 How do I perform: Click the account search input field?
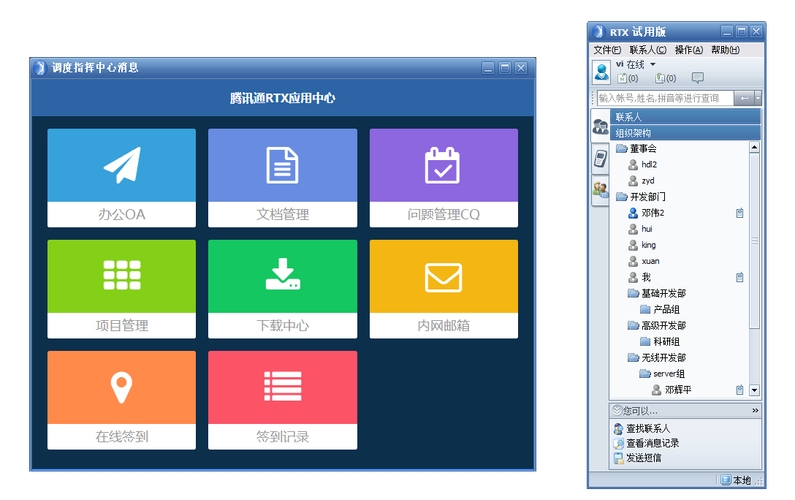665,98
